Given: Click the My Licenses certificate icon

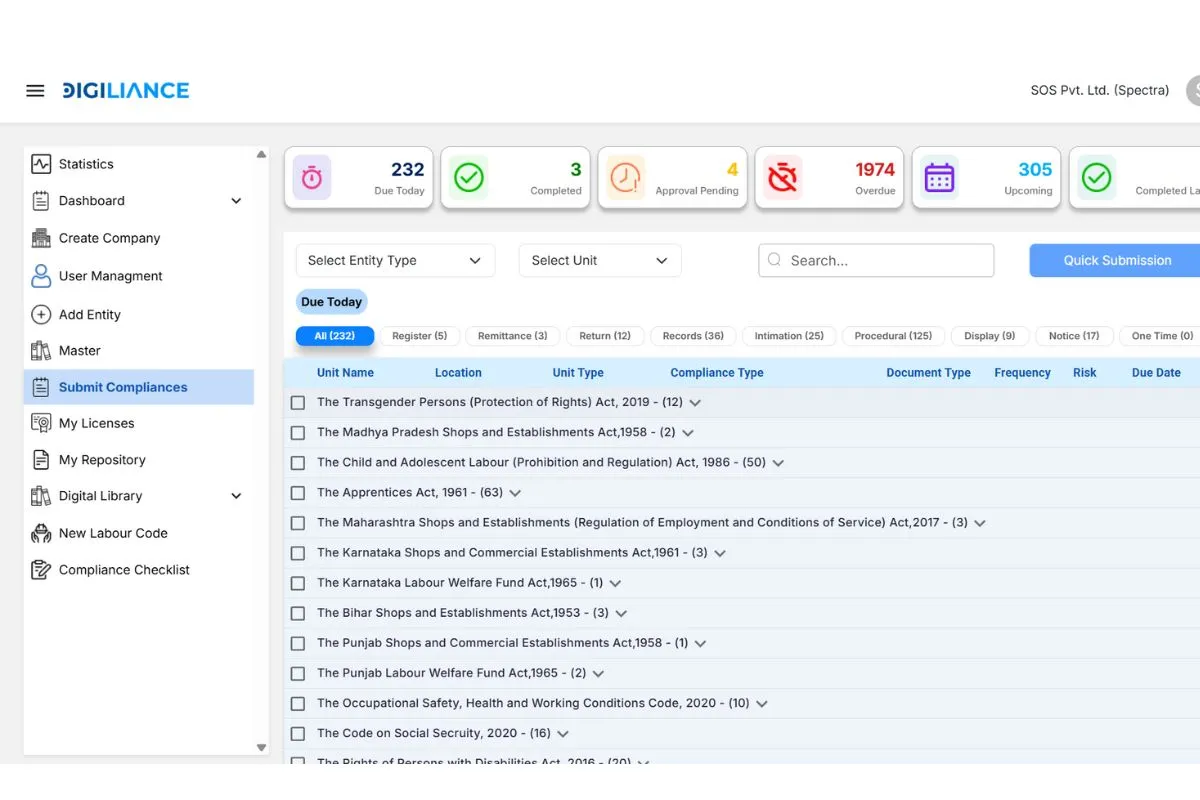Looking at the screenshot, I should coord(41,423).
